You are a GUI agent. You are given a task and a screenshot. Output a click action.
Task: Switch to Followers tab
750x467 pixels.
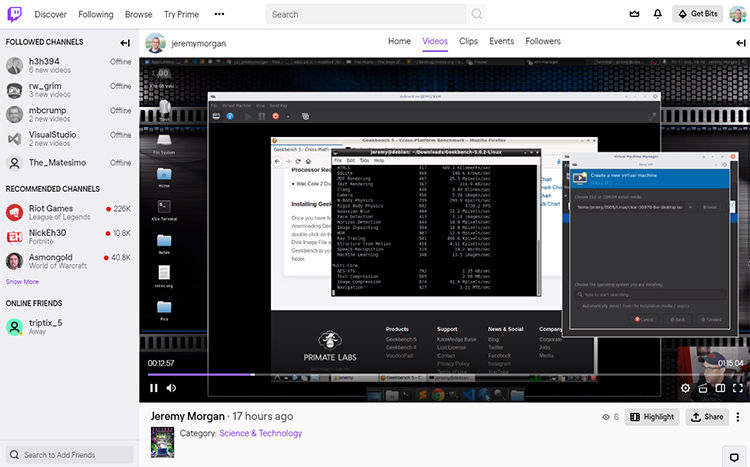(x=543, y=41)
